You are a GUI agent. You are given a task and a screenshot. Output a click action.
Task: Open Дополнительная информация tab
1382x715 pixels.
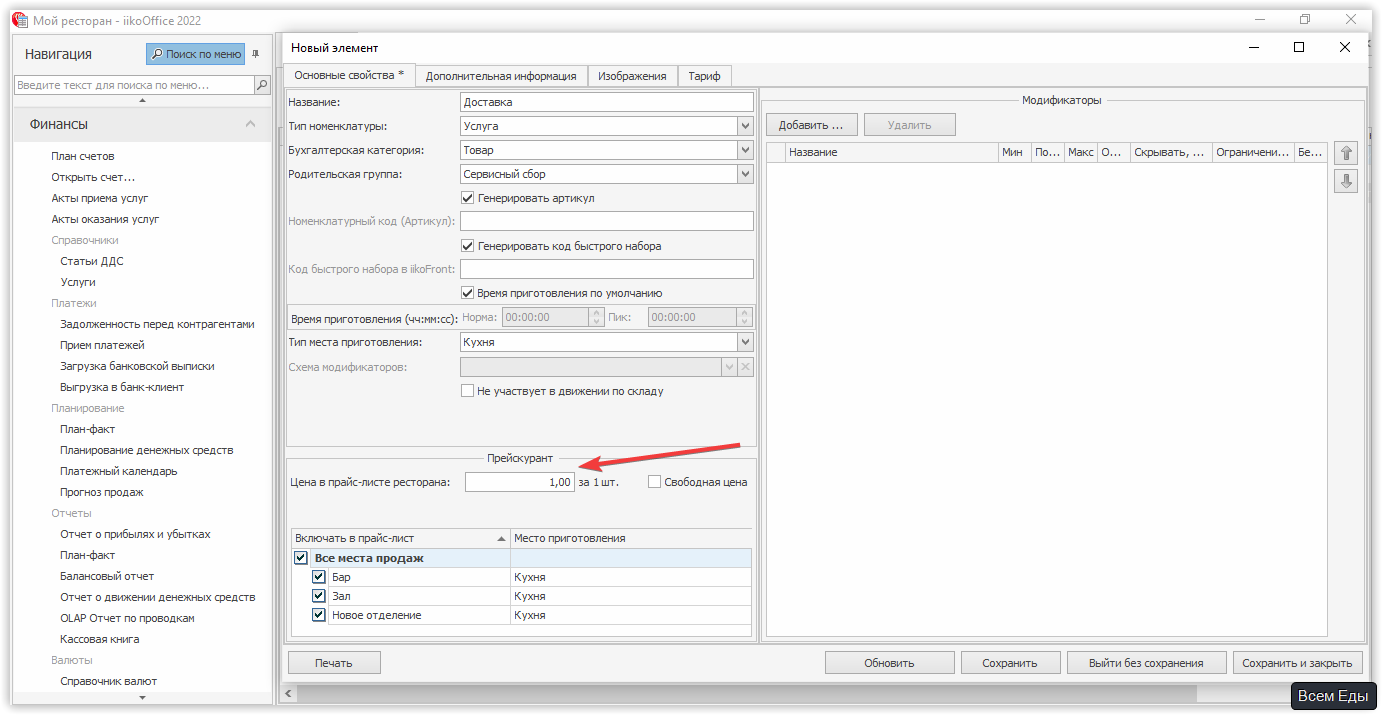tap(501, 76)
